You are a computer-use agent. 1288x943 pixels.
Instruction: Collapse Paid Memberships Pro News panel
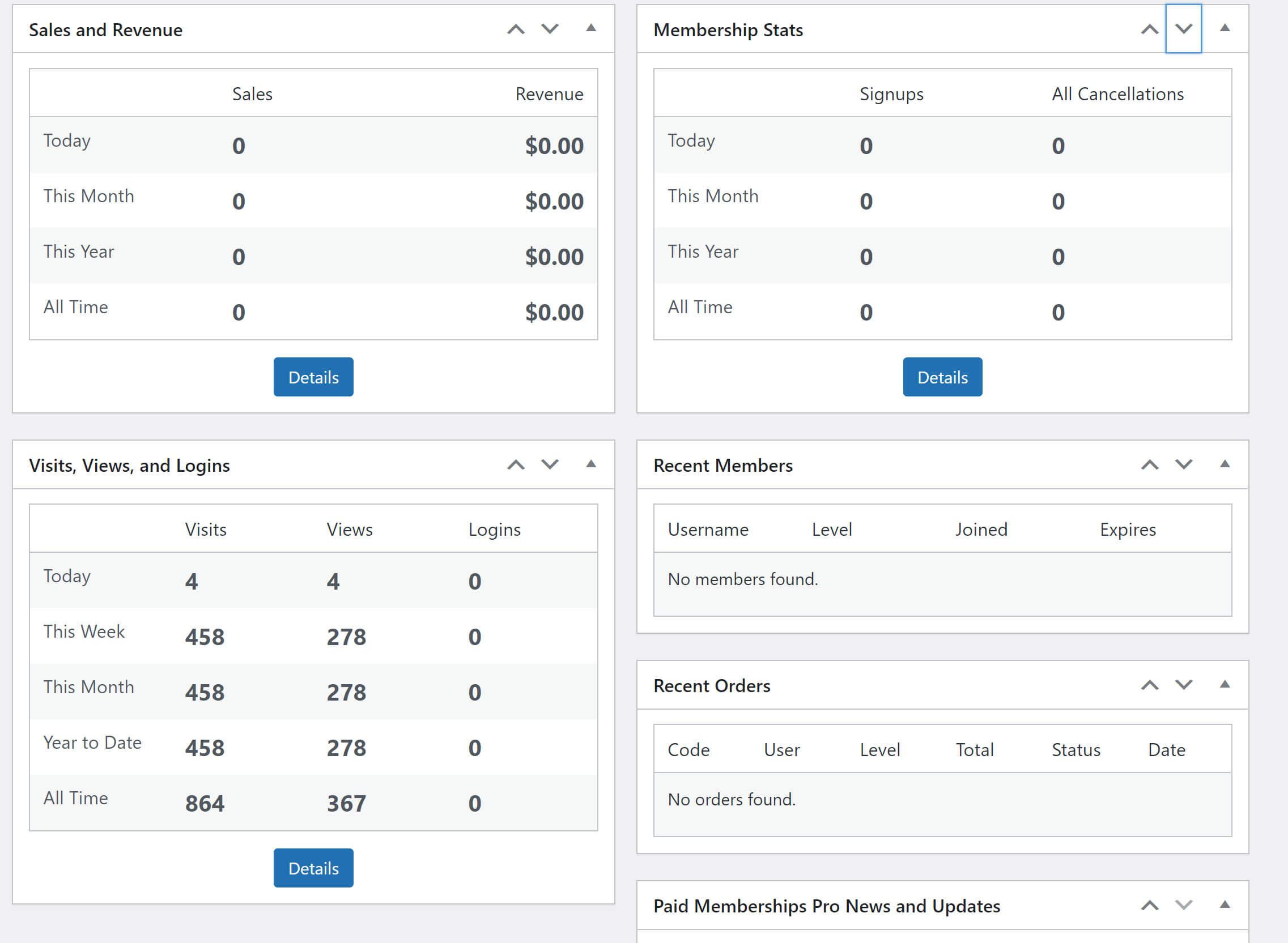pos(1225,905)
